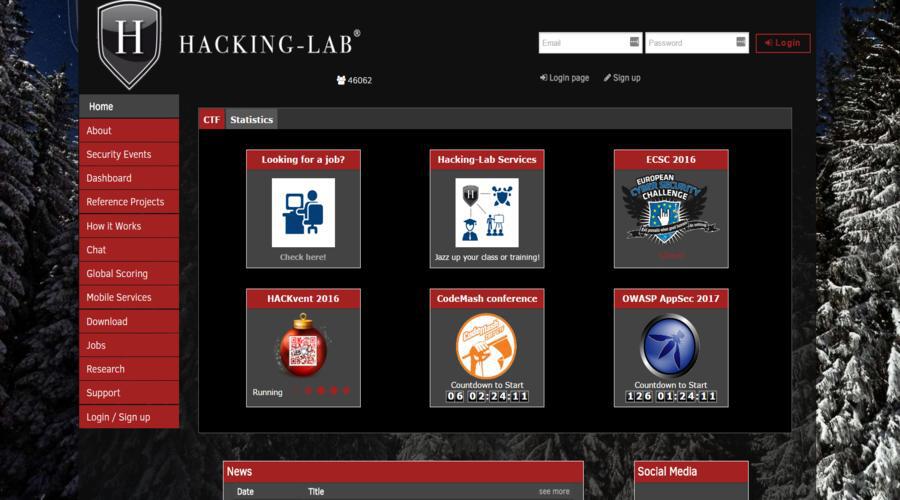Open the Download menu item

(129, 321)
